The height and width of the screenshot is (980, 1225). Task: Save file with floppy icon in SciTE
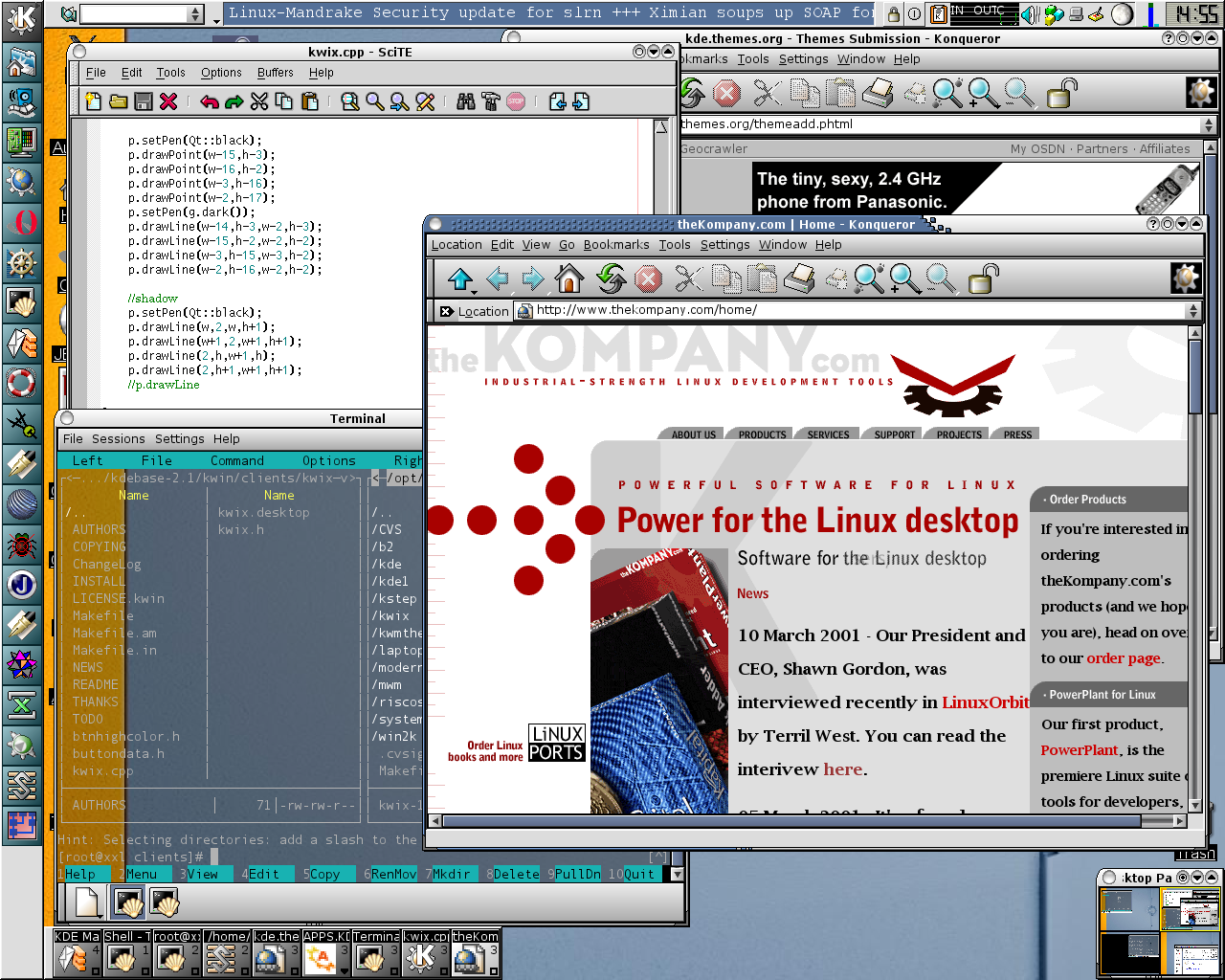point(144,101)
